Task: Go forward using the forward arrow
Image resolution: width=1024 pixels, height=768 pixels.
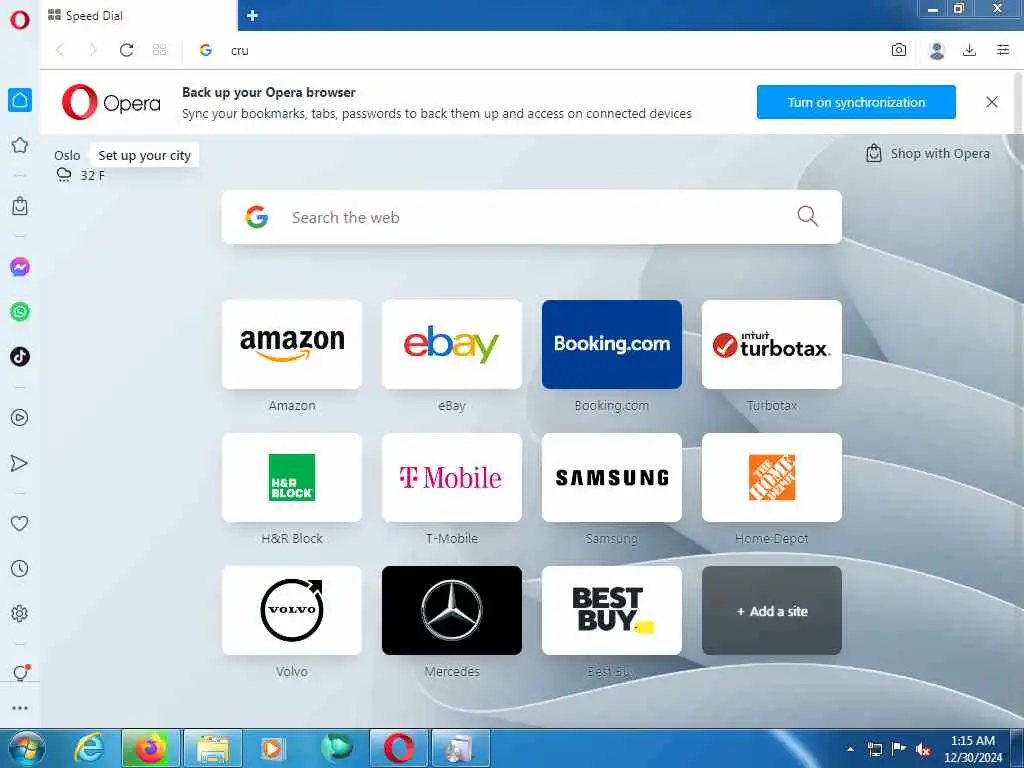Action: tap(93, 50)
